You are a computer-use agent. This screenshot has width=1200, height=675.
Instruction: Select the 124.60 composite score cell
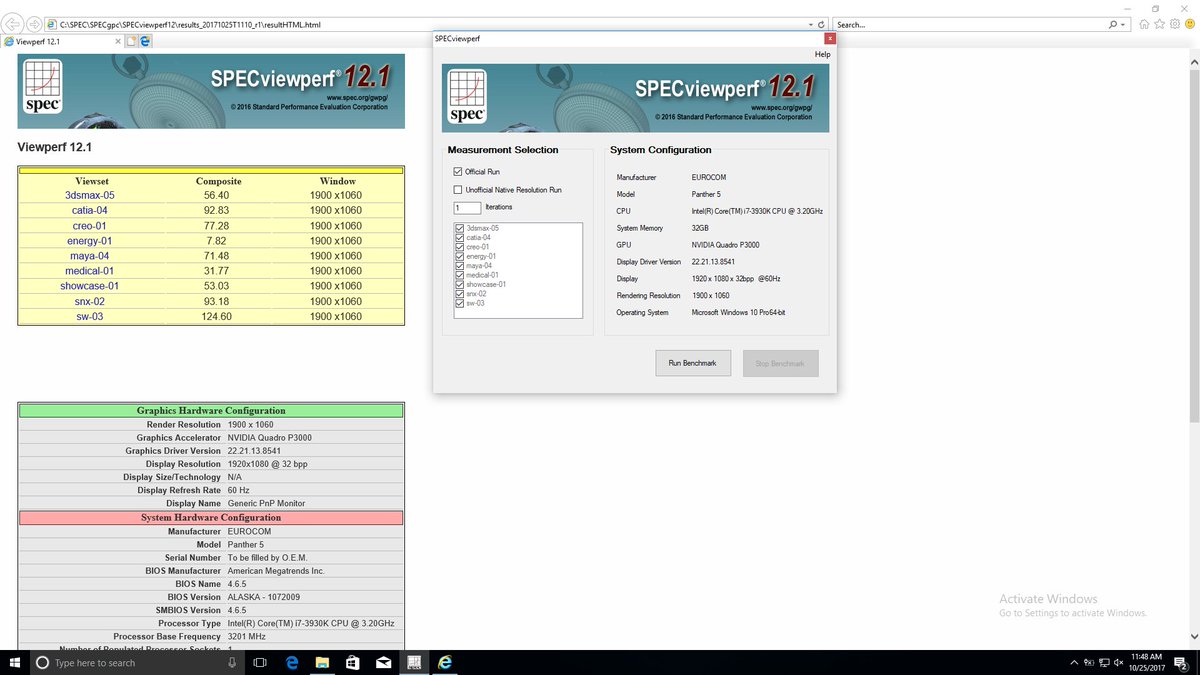pos(217,317)
